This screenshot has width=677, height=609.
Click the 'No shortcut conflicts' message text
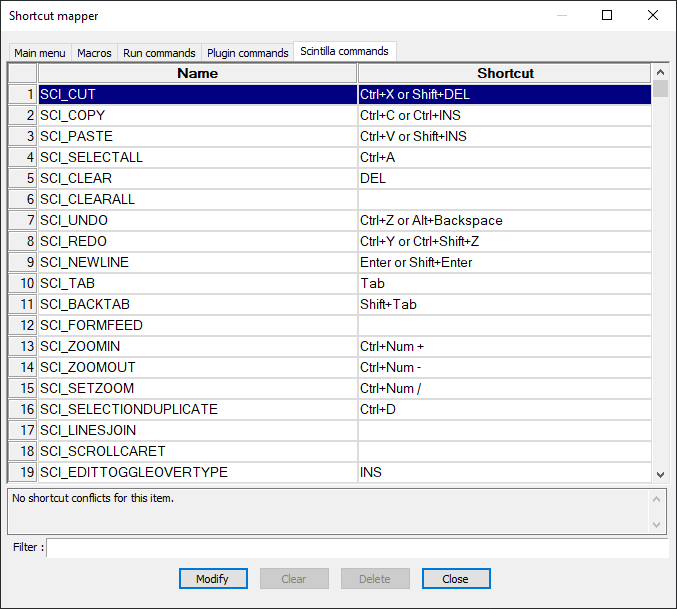[93, 498]
